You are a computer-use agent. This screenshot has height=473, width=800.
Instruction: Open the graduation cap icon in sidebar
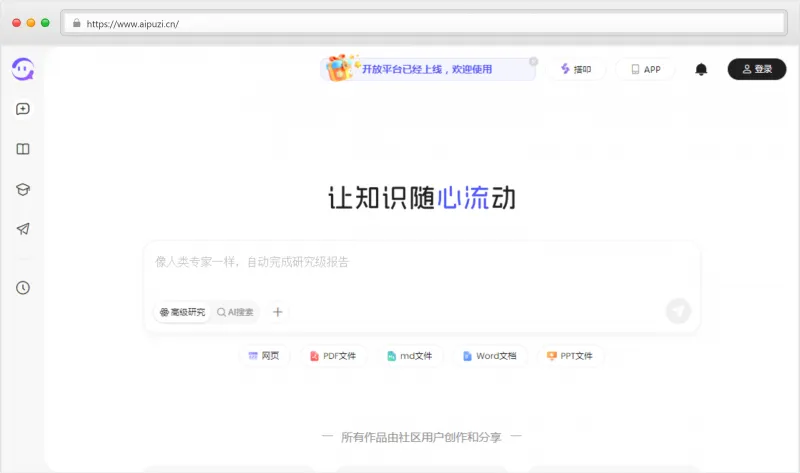click(23, 189)
